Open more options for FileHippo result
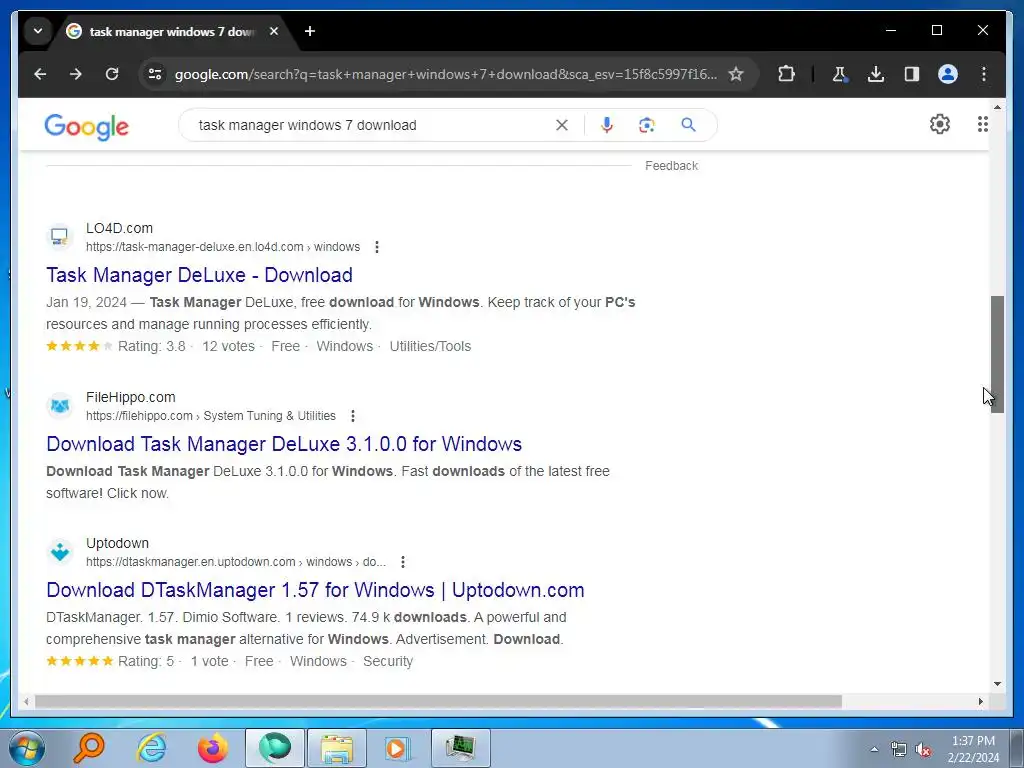1024x768 pixels. coord(353,416)
